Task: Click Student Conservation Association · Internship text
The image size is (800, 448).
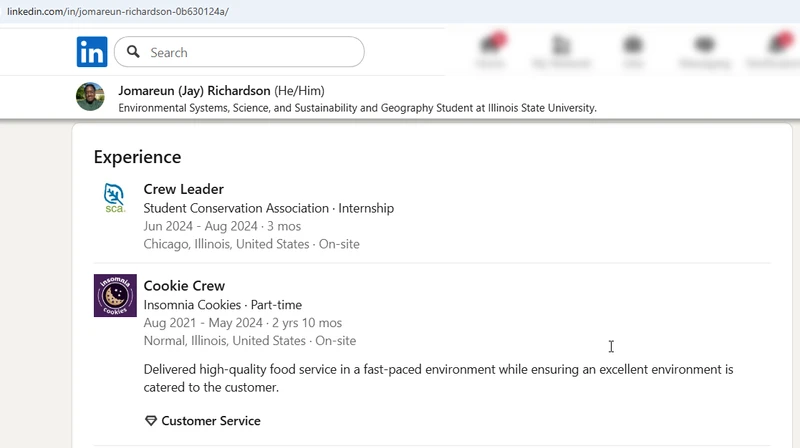Action: click(268, 208)
